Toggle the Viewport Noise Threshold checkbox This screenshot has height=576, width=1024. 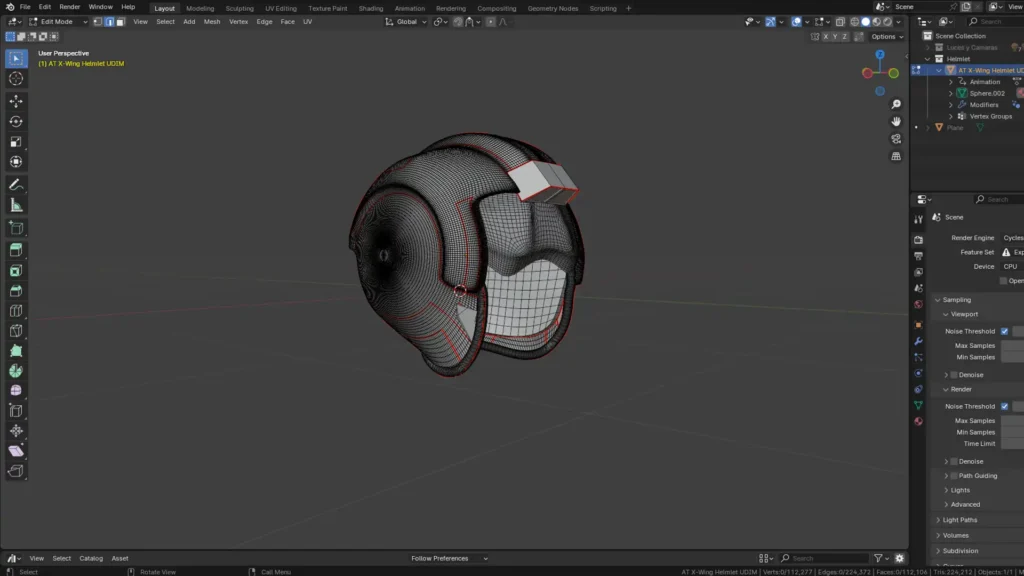(x=1004, y=331)
